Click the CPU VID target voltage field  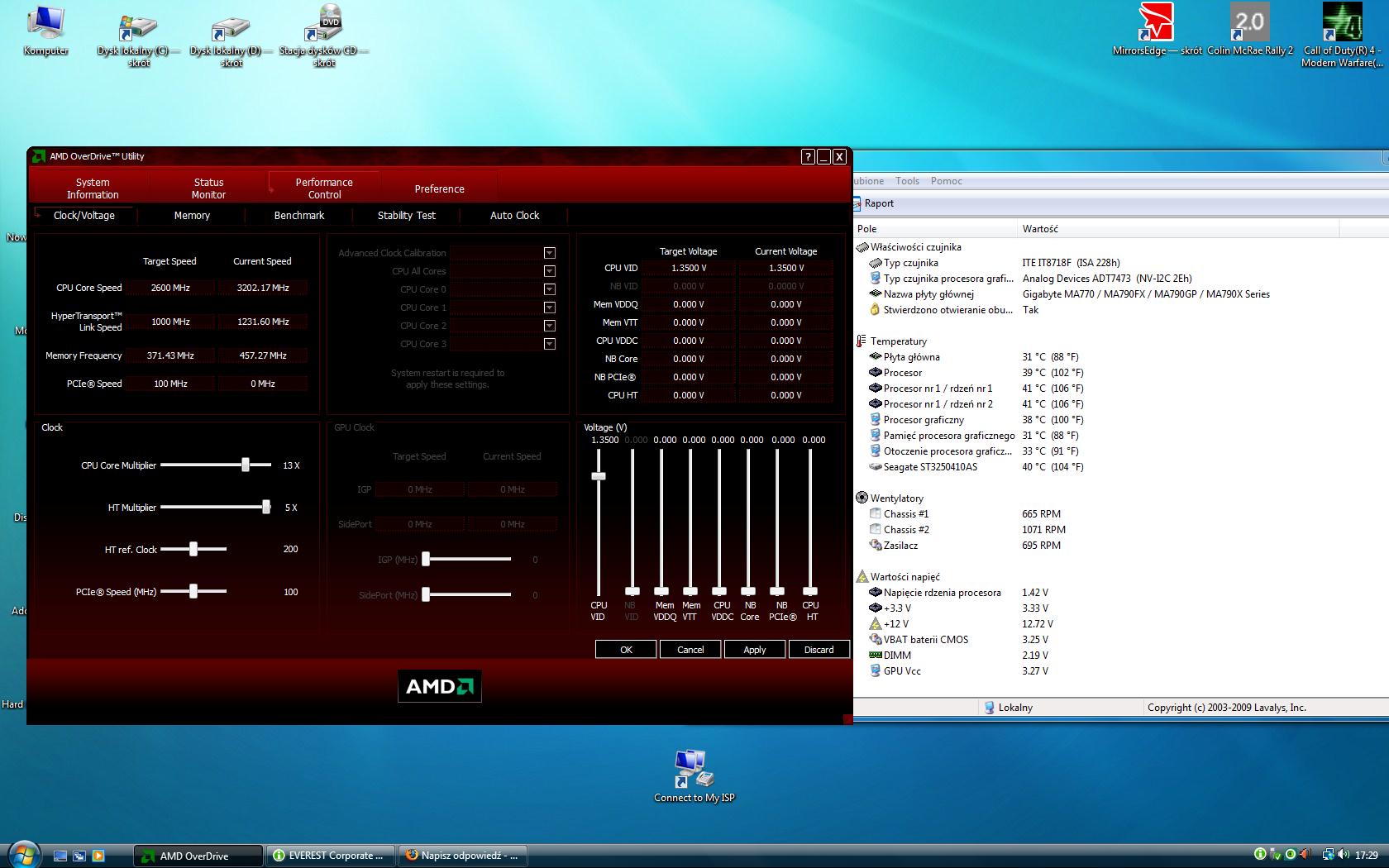pos(689,268)
